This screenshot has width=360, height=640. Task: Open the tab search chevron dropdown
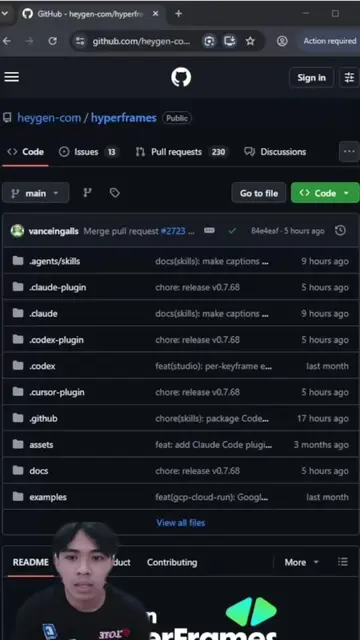pos(5,13)
